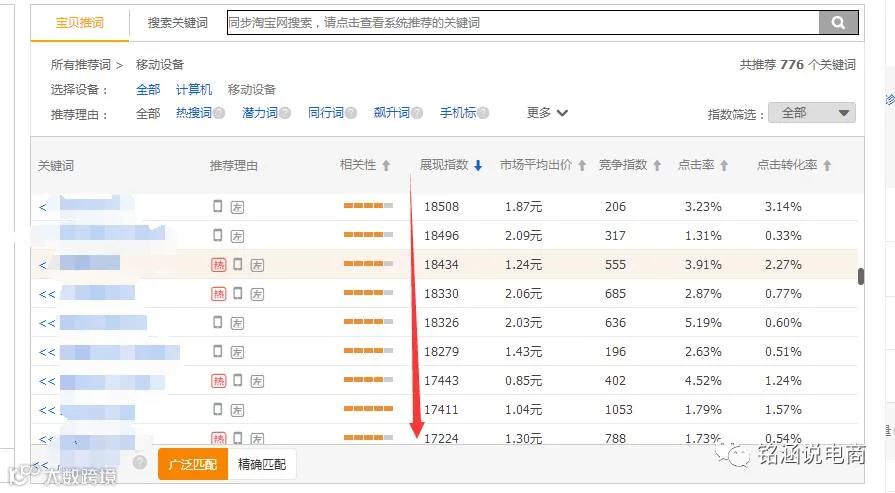Expand keyword arrow in 18330 row

pos(47,294)
